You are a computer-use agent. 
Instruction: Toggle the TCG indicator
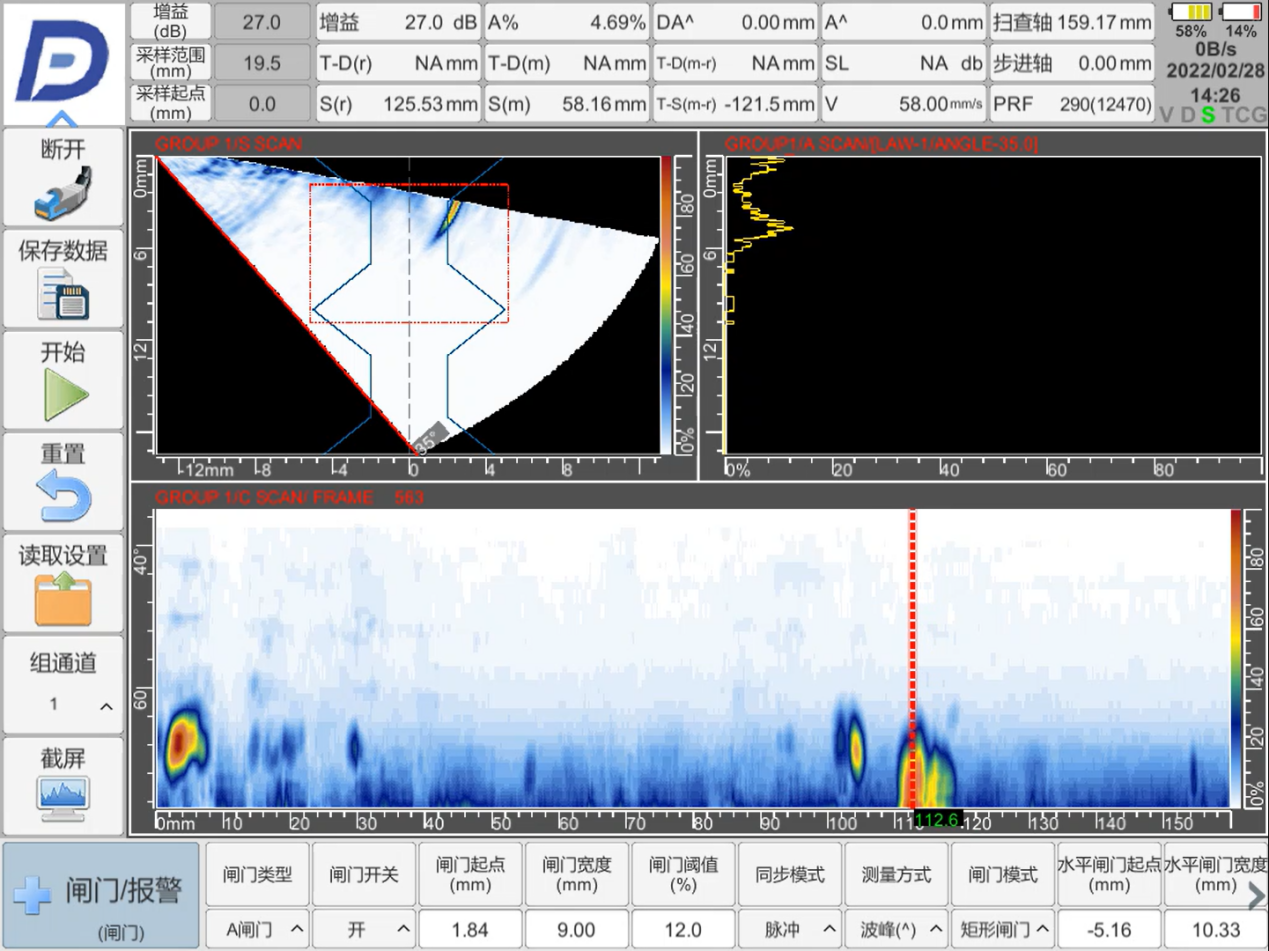pos(1243,115)
